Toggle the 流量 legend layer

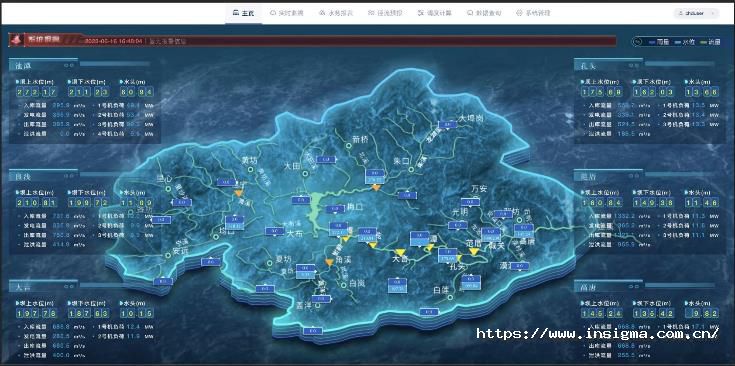coord(709,42)
